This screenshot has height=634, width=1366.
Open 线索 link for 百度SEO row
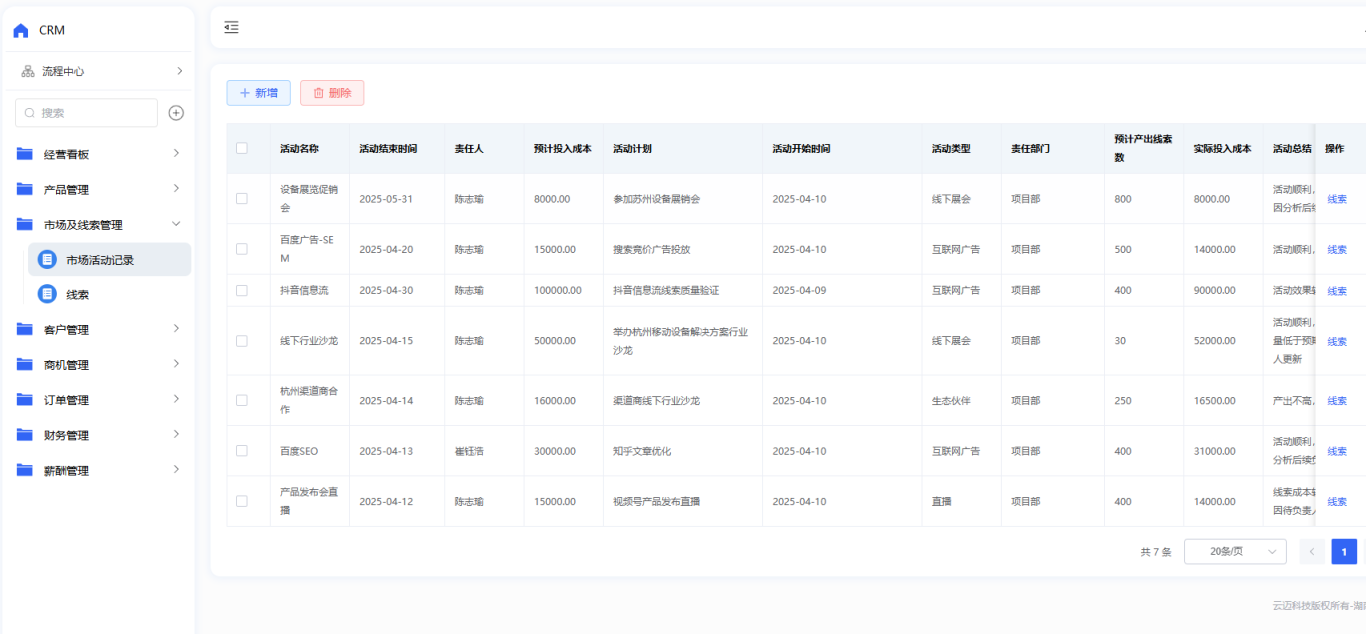[x=1337, y=452]
